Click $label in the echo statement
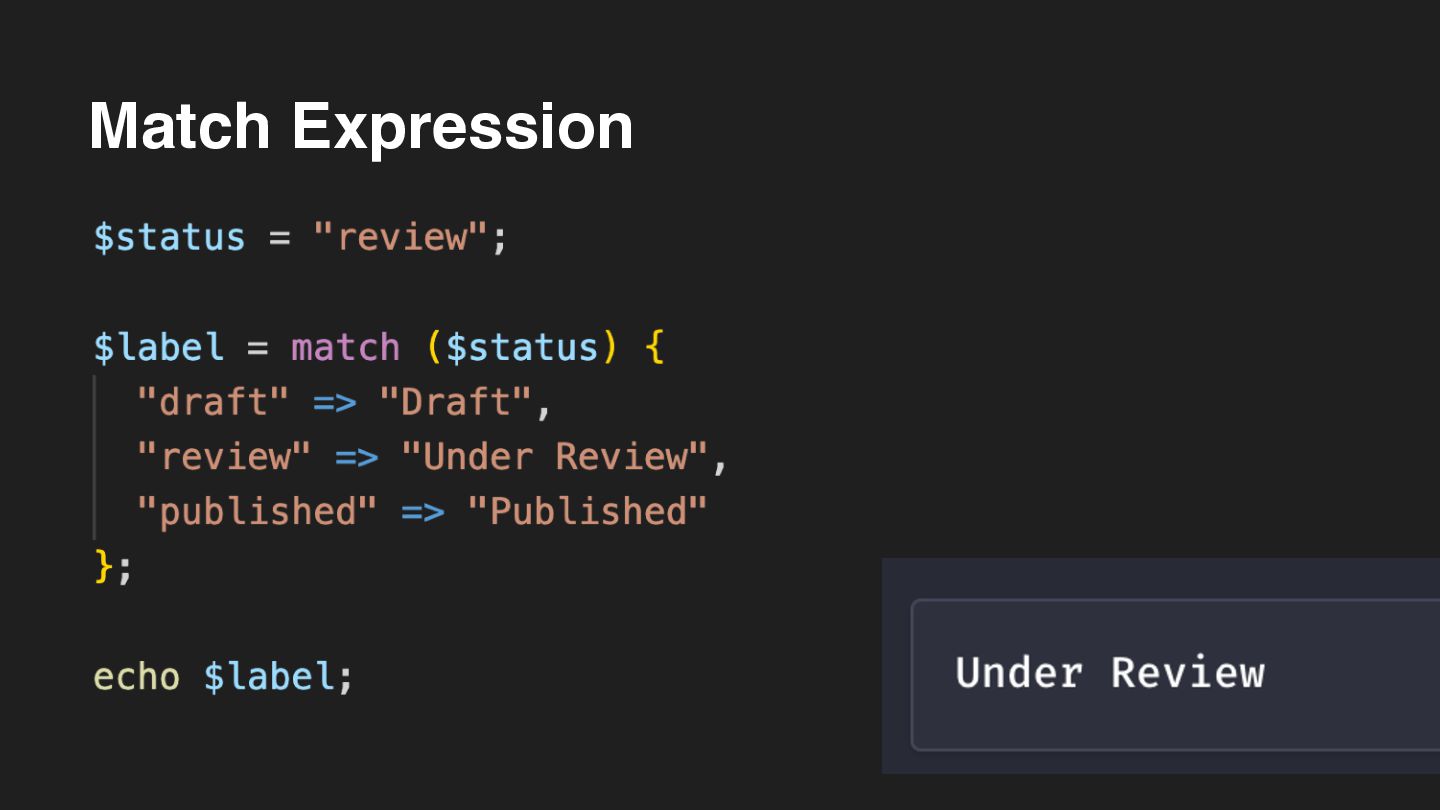Viewport: 1440px width, 810px height. point(268,677)
